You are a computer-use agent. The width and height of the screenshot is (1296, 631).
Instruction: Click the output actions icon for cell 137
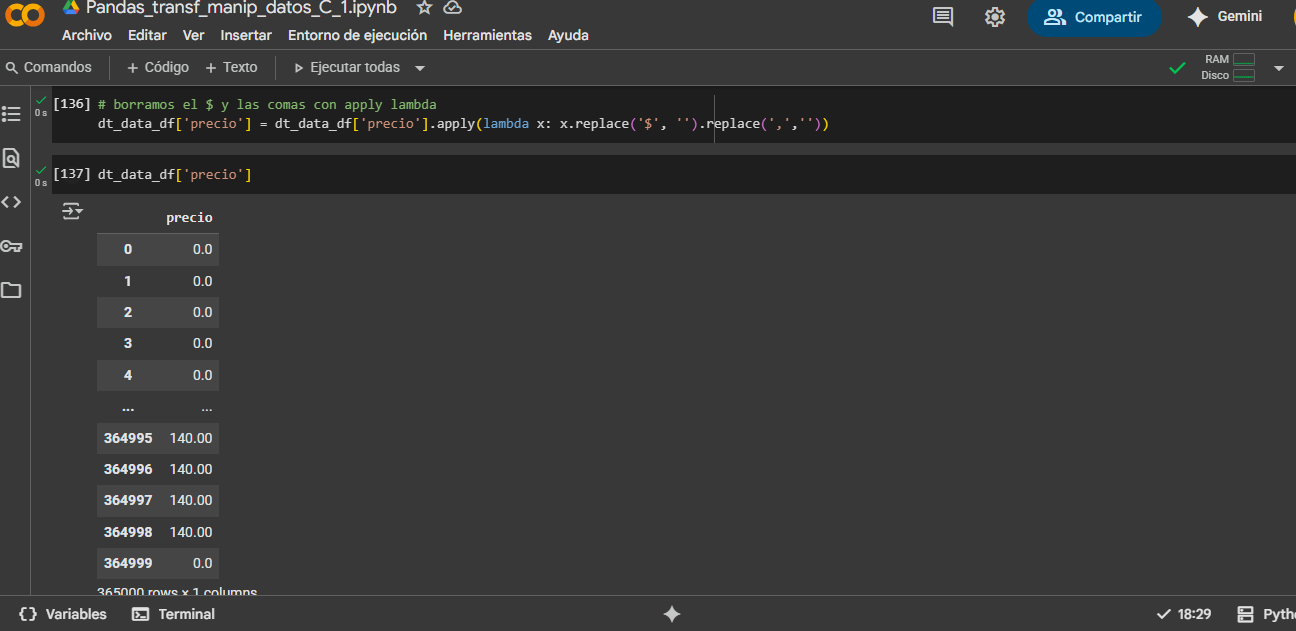72,211
